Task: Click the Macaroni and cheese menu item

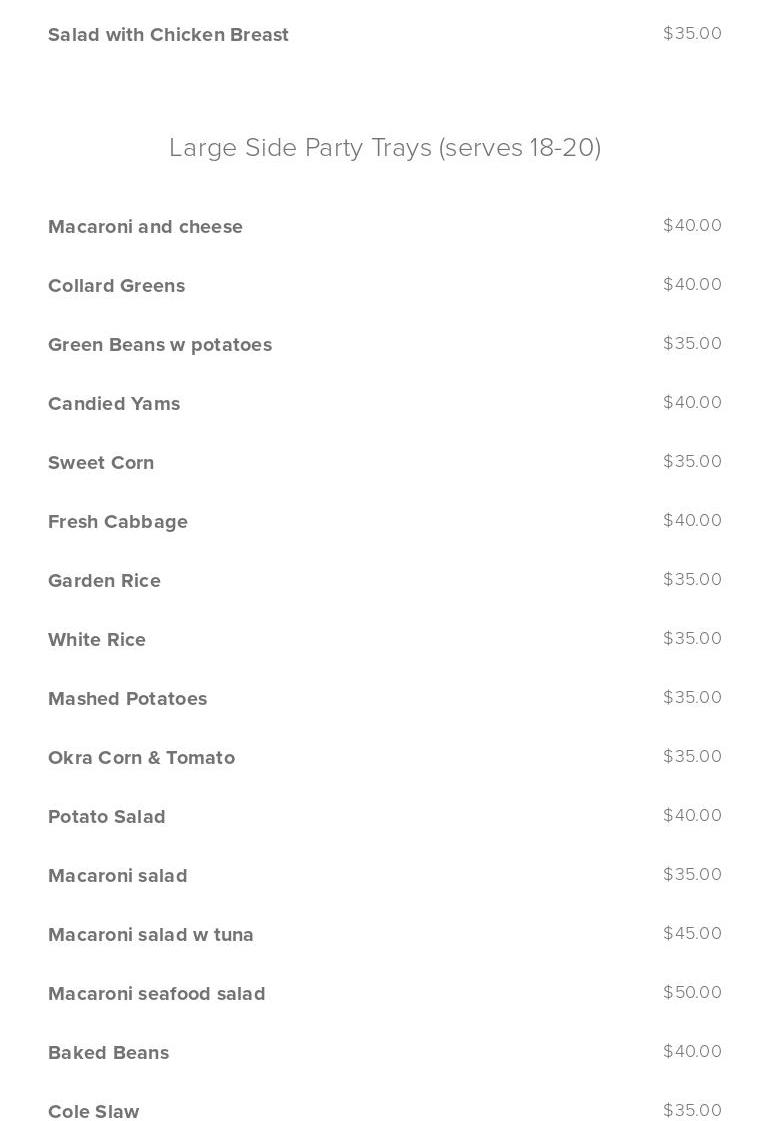Action: (x=145, y=227)
